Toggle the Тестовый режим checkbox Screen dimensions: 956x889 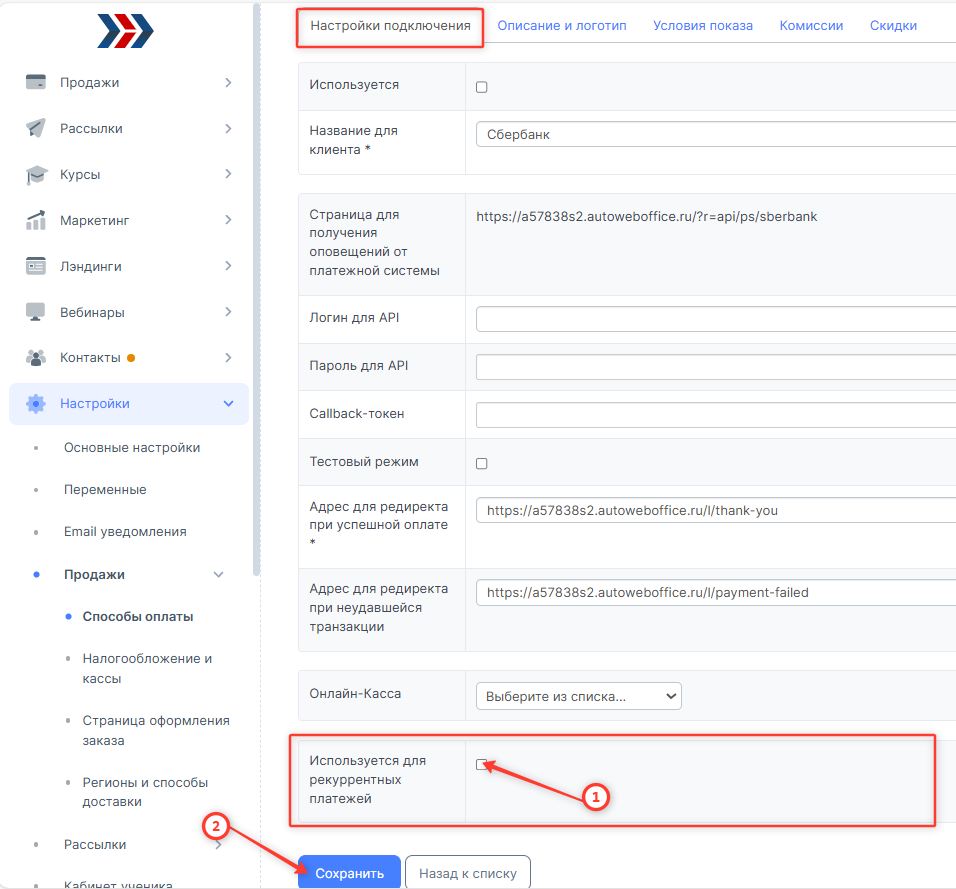(481, 463)
